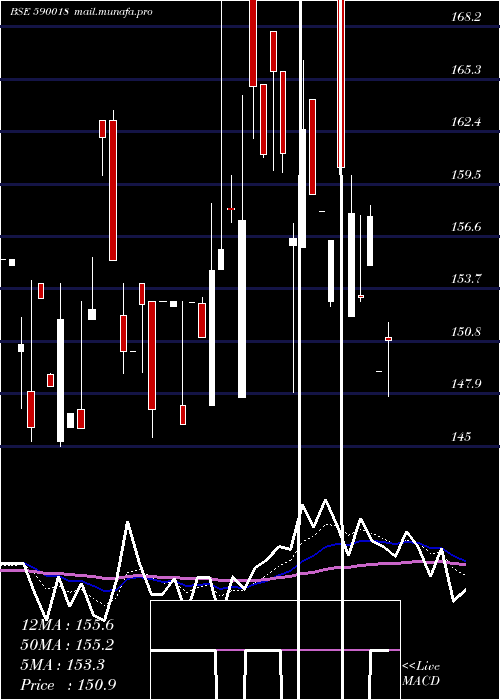Click the Price : 150.9 readout

tap(69, 685)
